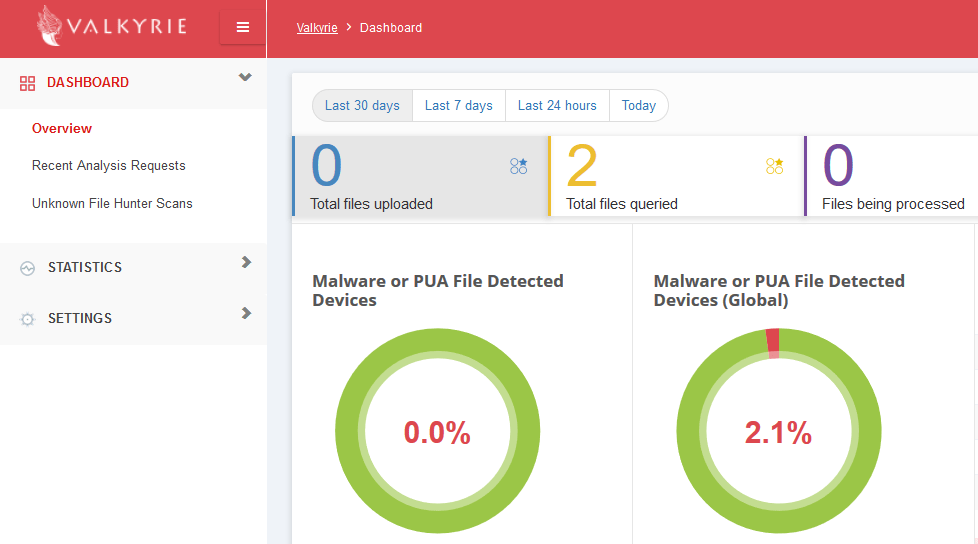Open Unknown File Hunter Scans
This screenshot has width=978, height=544.
[112, 203]
